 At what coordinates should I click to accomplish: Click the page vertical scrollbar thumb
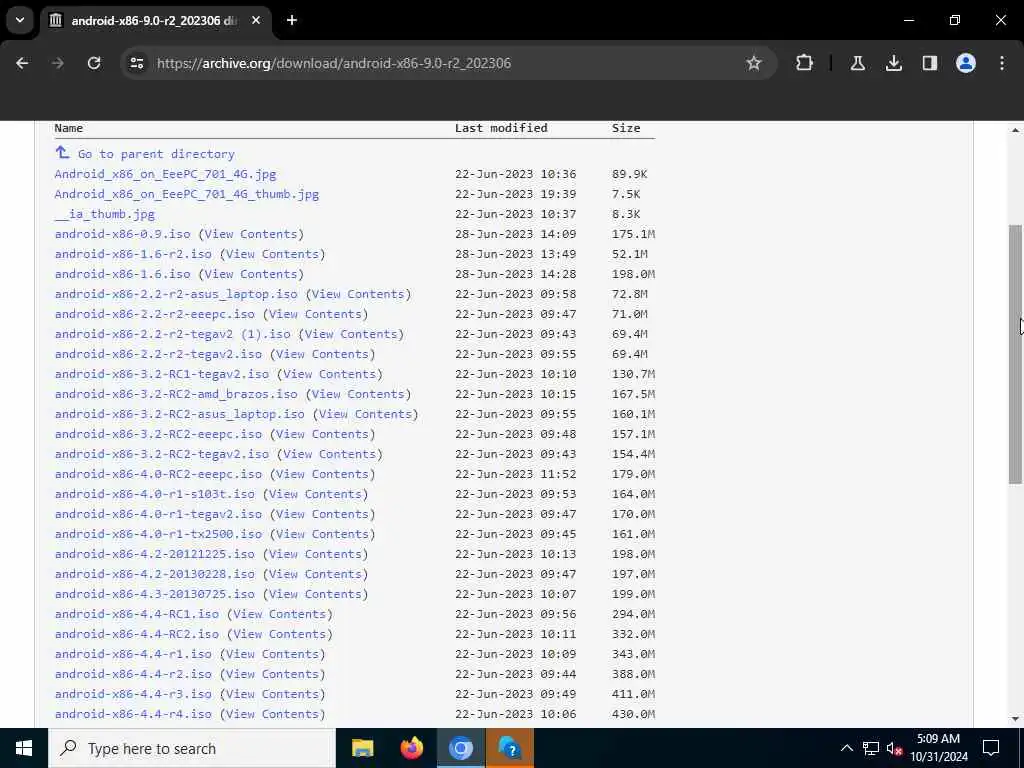coord(1015,354)
